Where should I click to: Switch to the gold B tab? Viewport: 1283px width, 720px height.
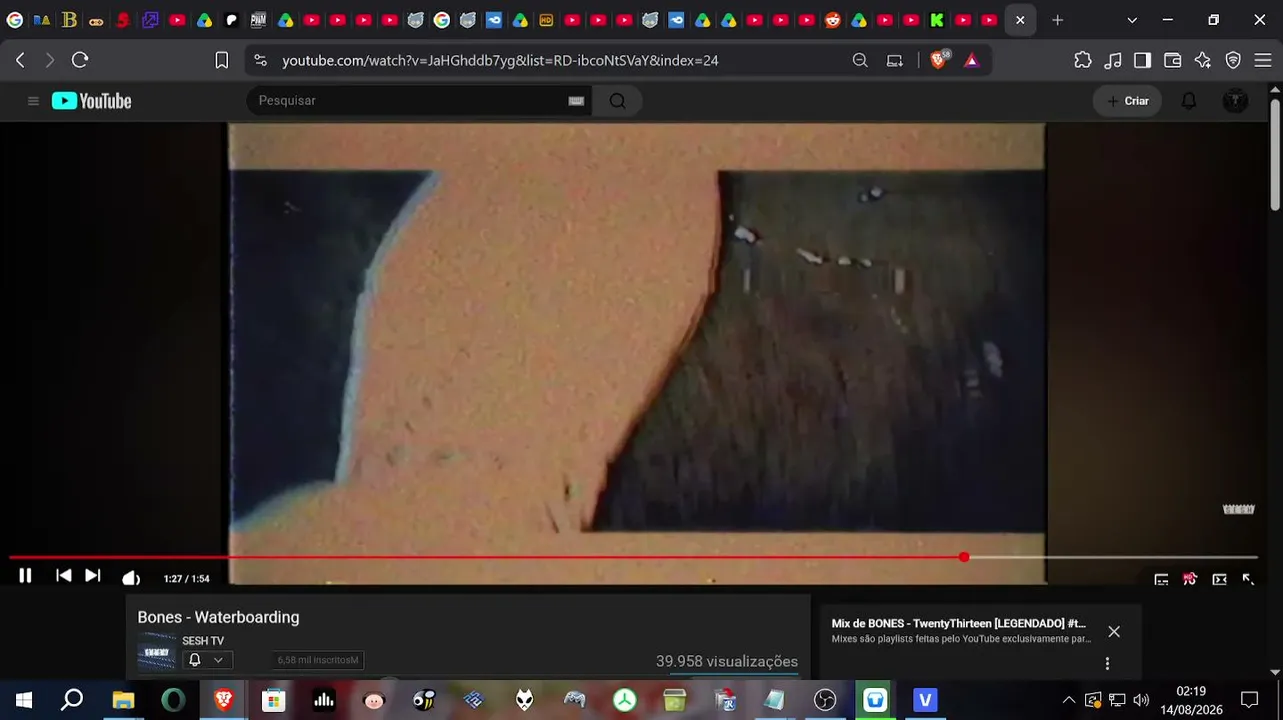pos(69,20)
